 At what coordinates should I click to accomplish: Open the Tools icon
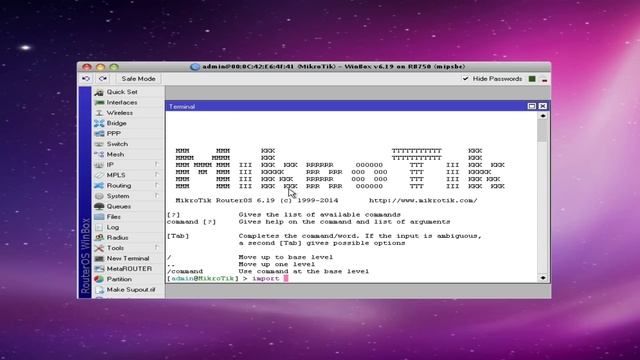click(99, 248)
